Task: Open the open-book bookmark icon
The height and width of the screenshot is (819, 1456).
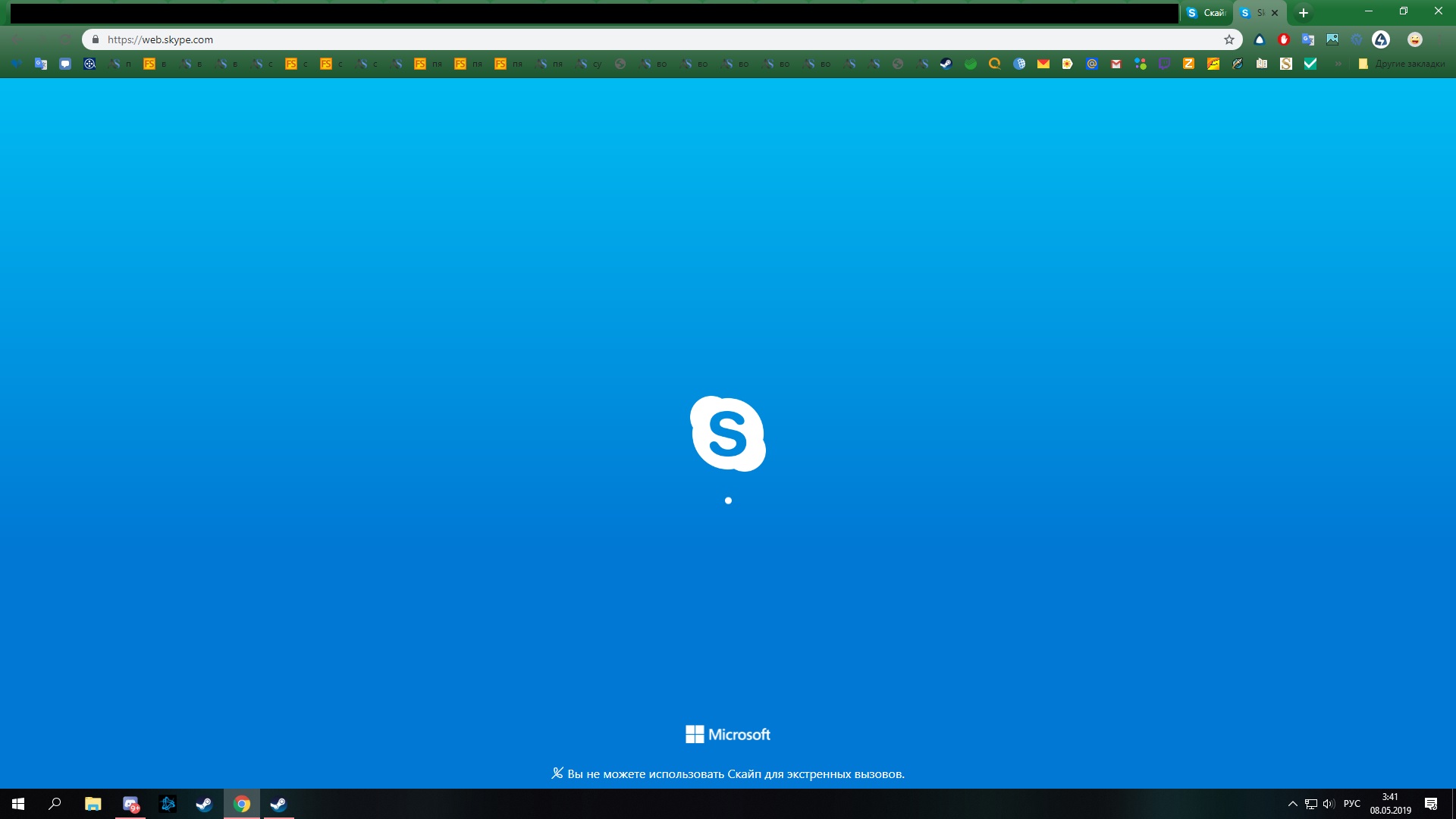Action: [1262, 64]
